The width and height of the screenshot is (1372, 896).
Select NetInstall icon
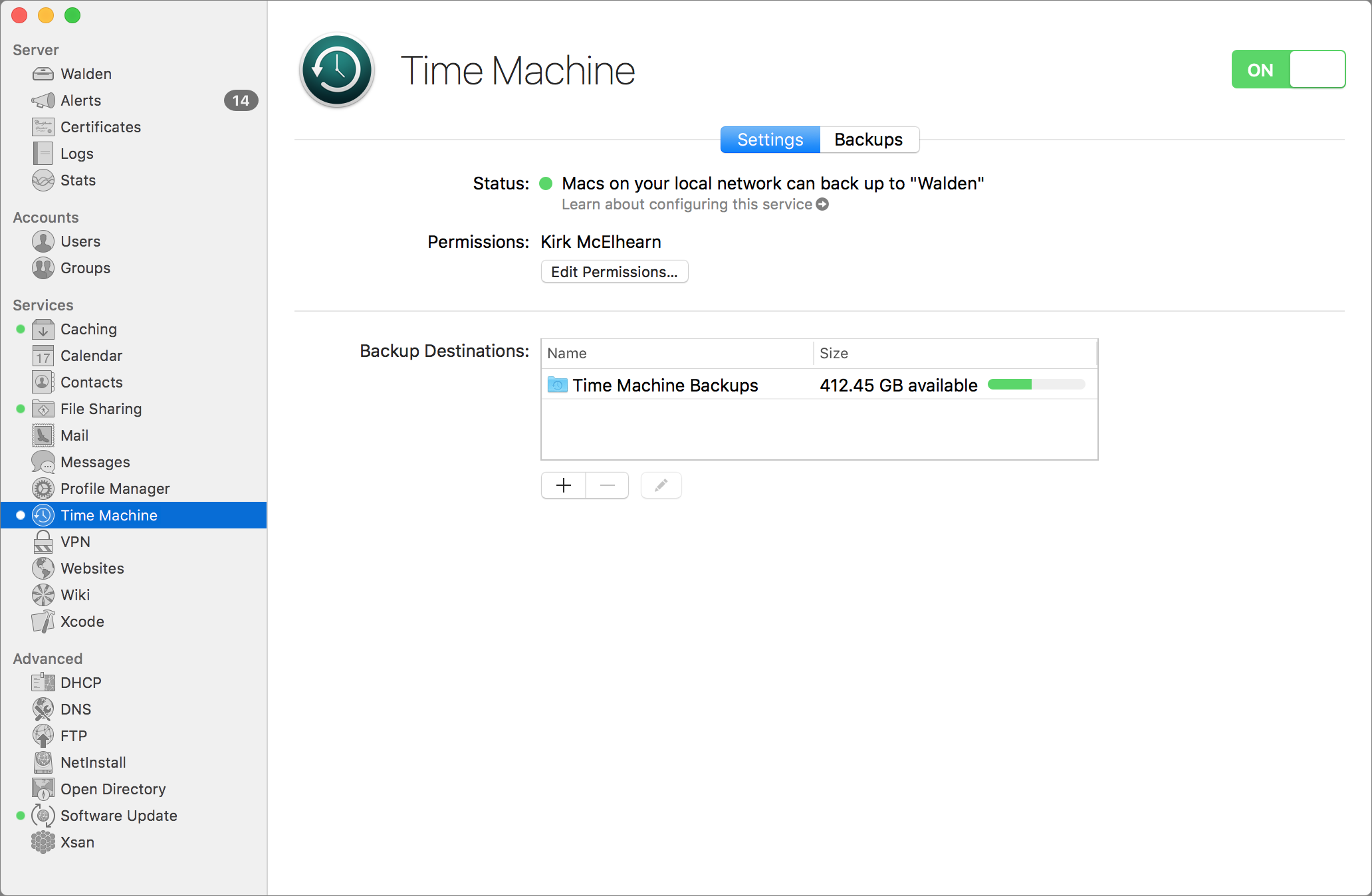coord(43,762)
